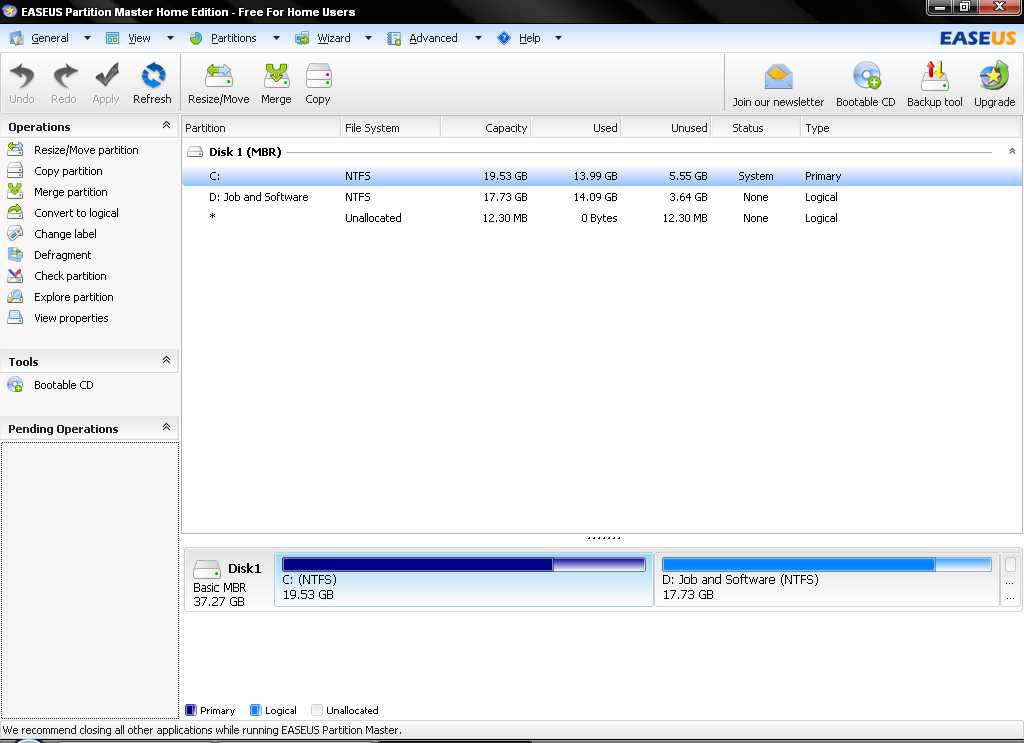Image resolution: width=1024 pixels, height=743 pixels.
Task: Click D: Job and Software usage bar
Action: pos(827,564)
